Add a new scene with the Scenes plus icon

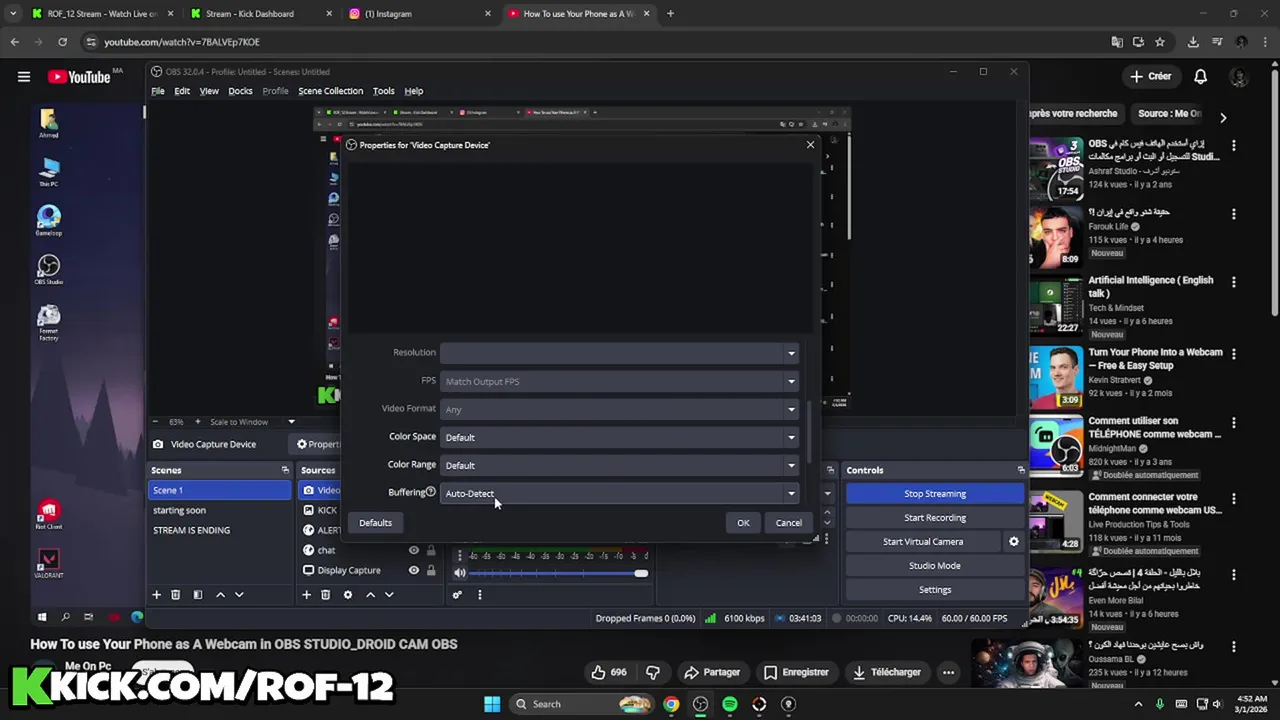(x=156, y=594)
